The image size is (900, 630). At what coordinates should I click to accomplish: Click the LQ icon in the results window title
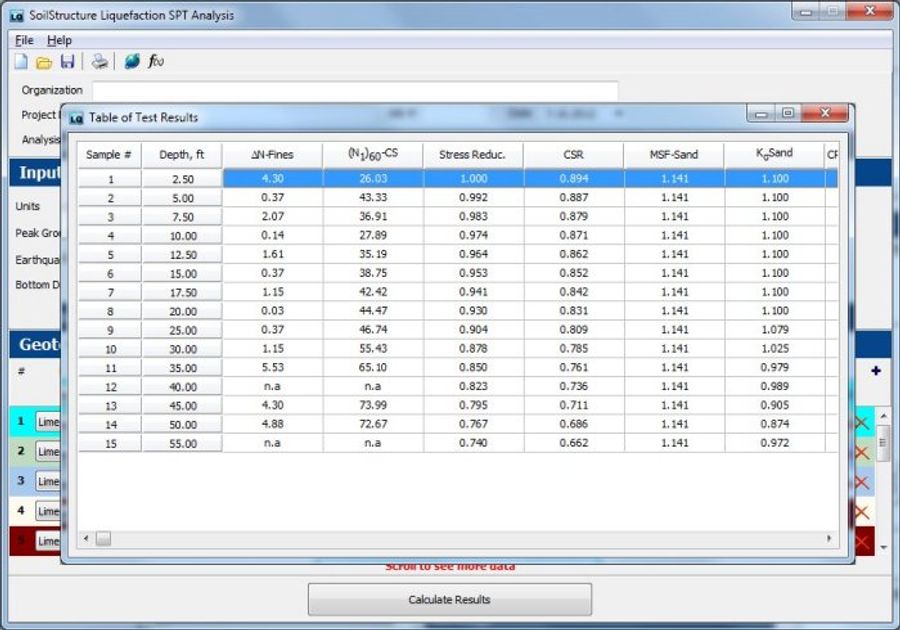coord(77,115)
